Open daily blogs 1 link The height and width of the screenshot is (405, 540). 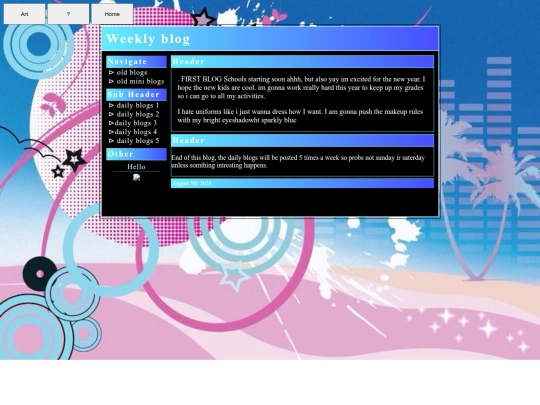tap(138, 105)
